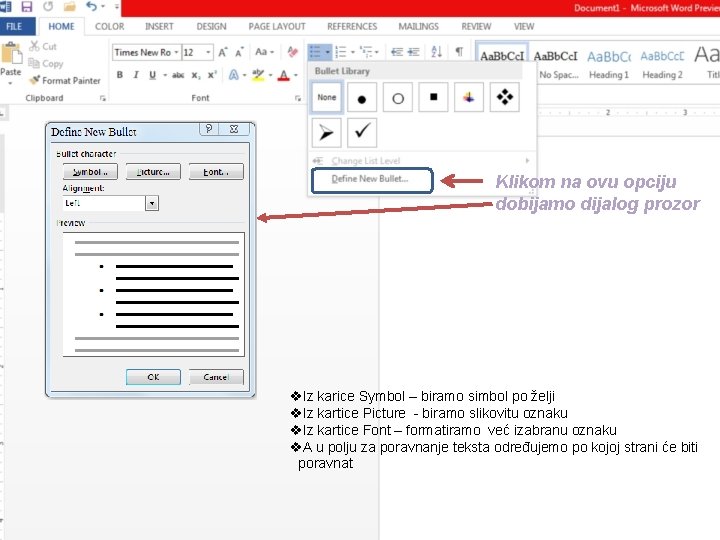Click the Paste clipboard icon
Image resolution: width=720 pixels, height=540 pixels.
(x=11, y=54)
